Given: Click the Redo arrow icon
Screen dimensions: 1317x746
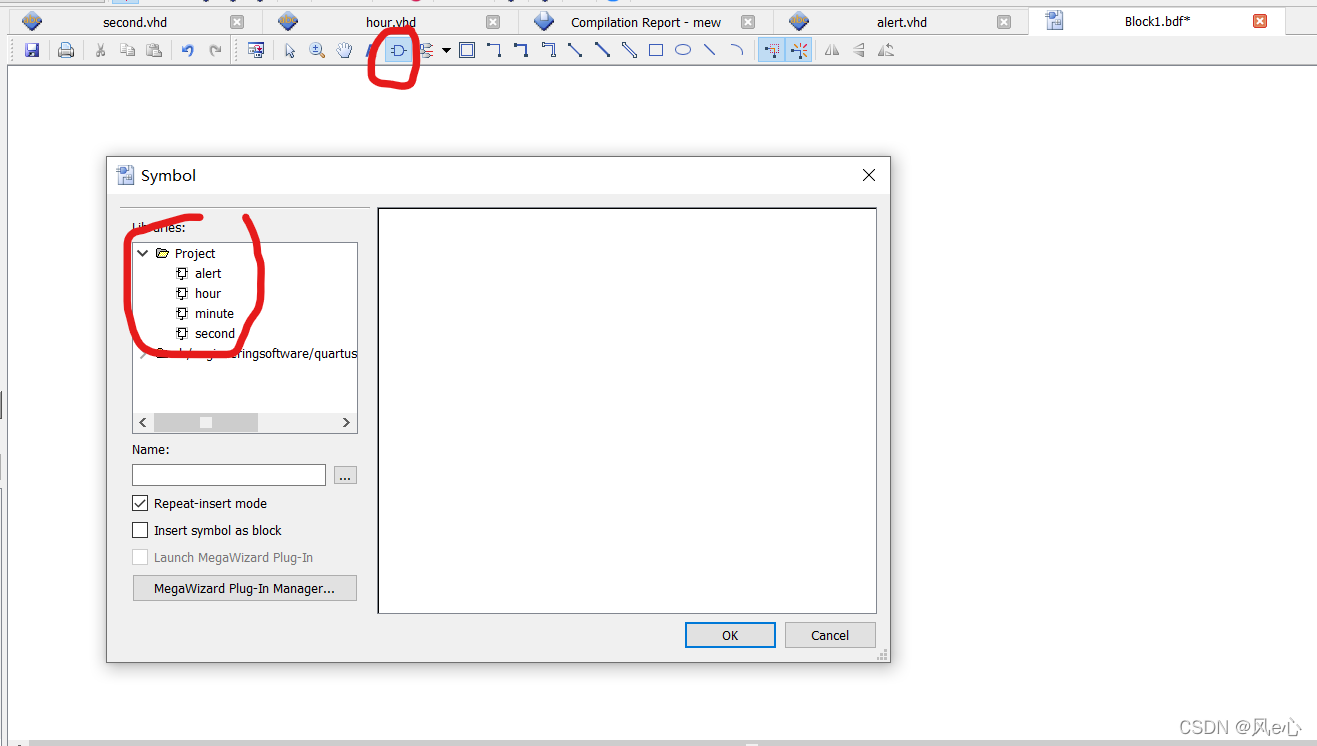Looking at the screenshot, I should [x=215, y=50].
